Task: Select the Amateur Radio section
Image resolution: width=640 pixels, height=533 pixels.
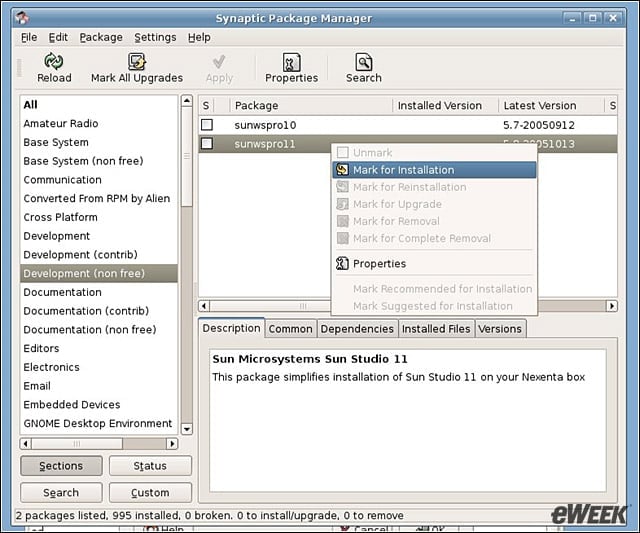Action: (99, 123)
